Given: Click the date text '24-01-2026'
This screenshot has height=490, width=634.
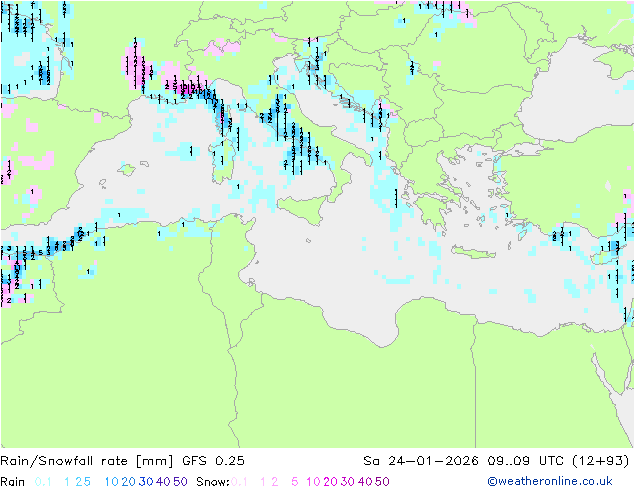Looking at the screenshot, I should point(433,461).
